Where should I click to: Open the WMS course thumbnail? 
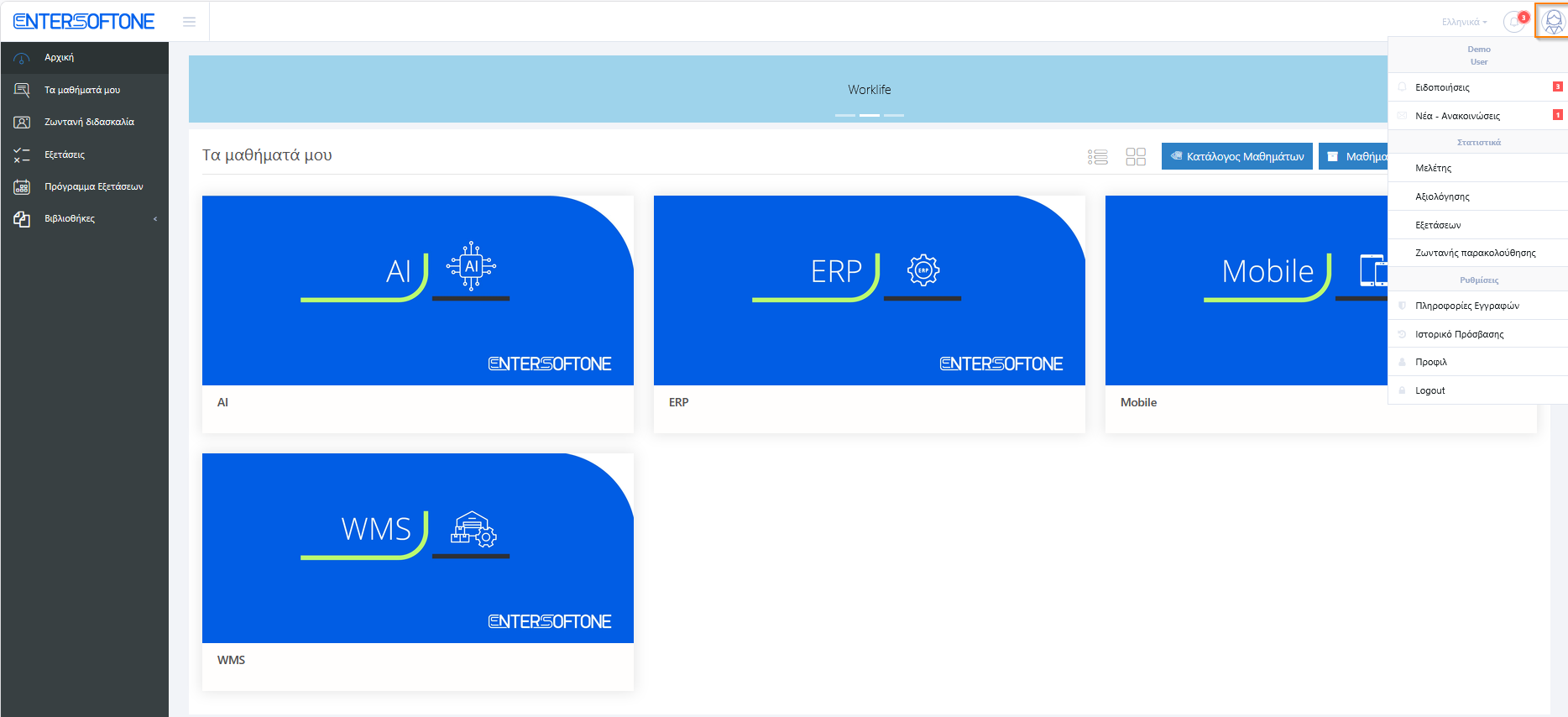418,548
